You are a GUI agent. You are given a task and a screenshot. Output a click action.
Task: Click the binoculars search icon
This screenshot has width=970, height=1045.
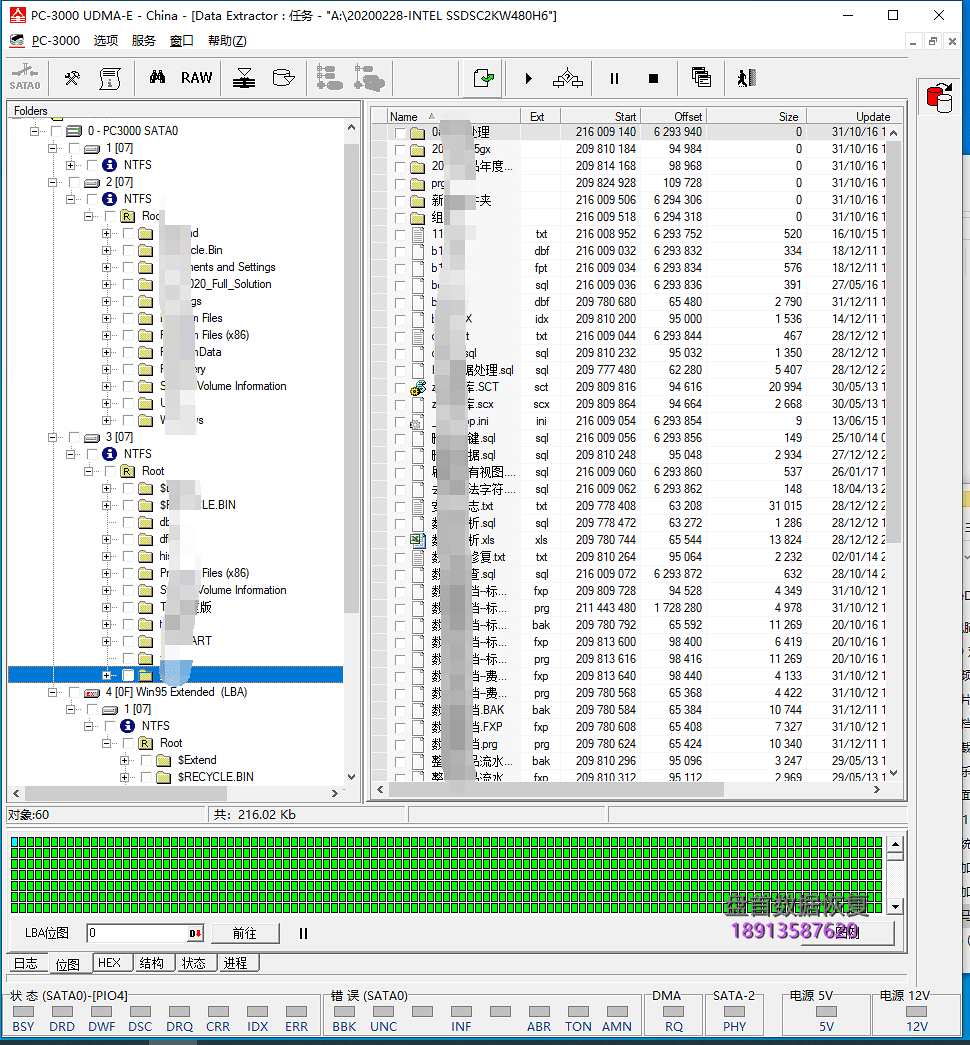(157, 77)
